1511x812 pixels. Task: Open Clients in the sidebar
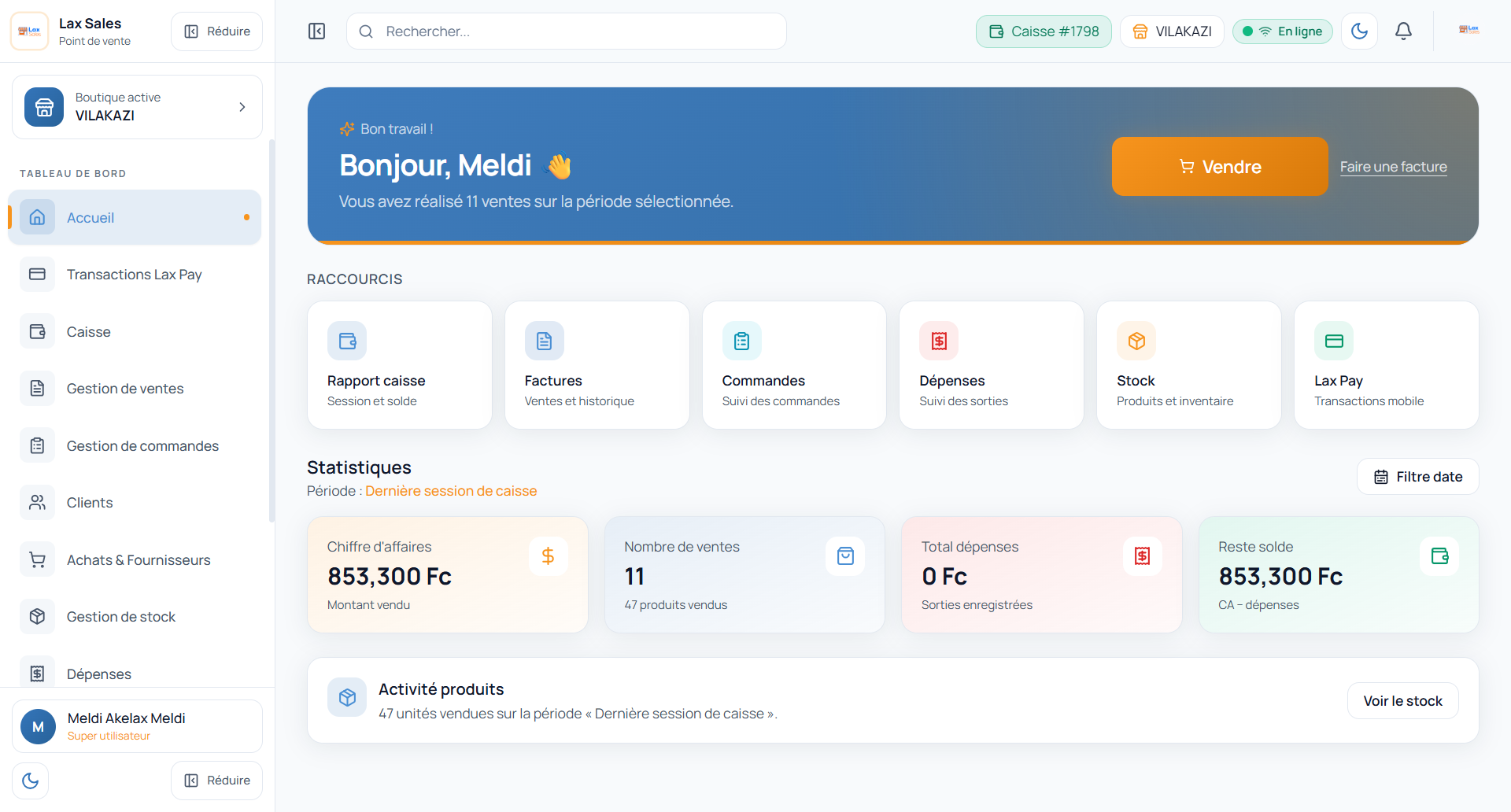point(135,503)
